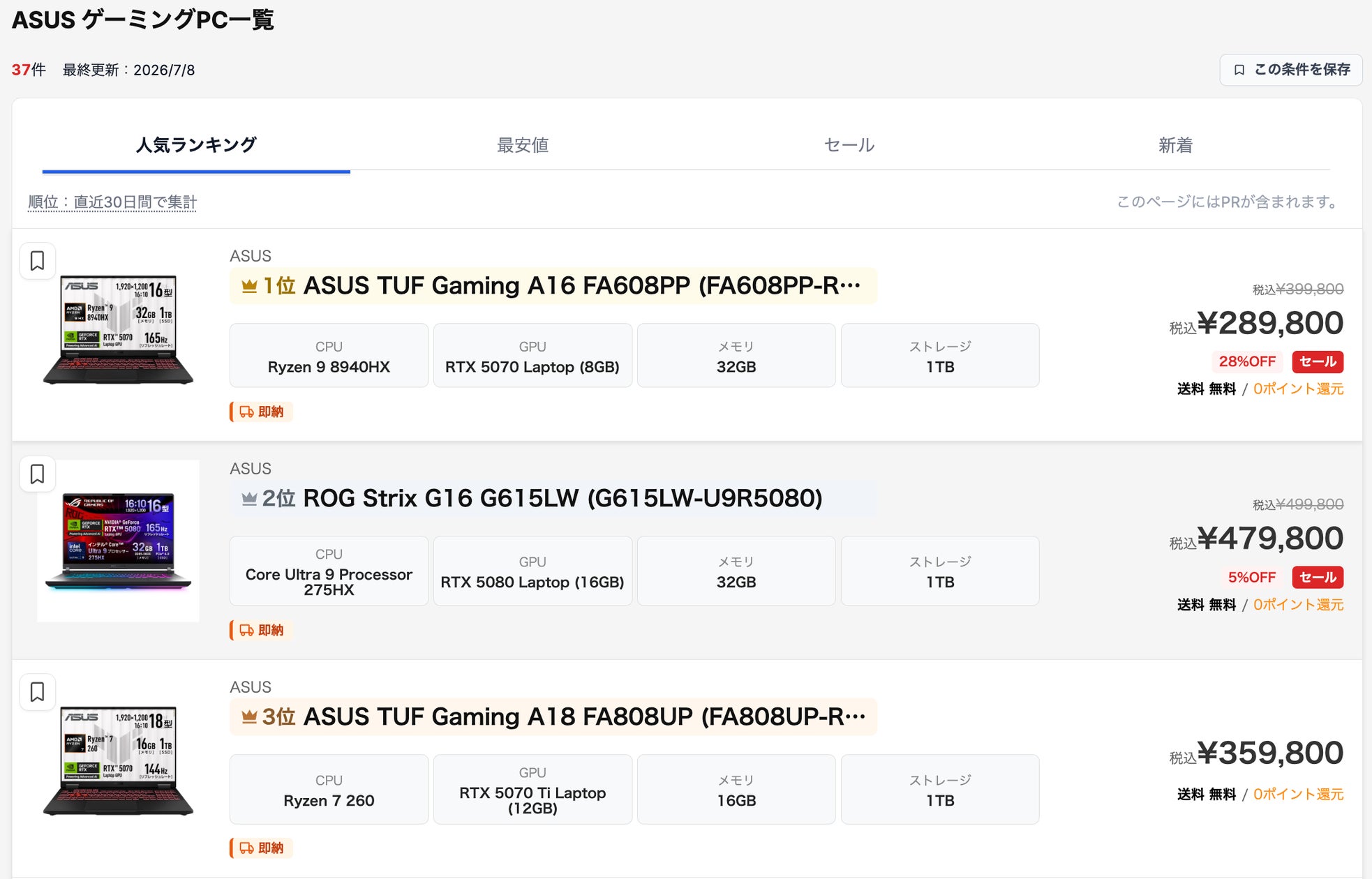Open ROG Strix G16 G615LW product title
1372x879 pixels.
562,499
